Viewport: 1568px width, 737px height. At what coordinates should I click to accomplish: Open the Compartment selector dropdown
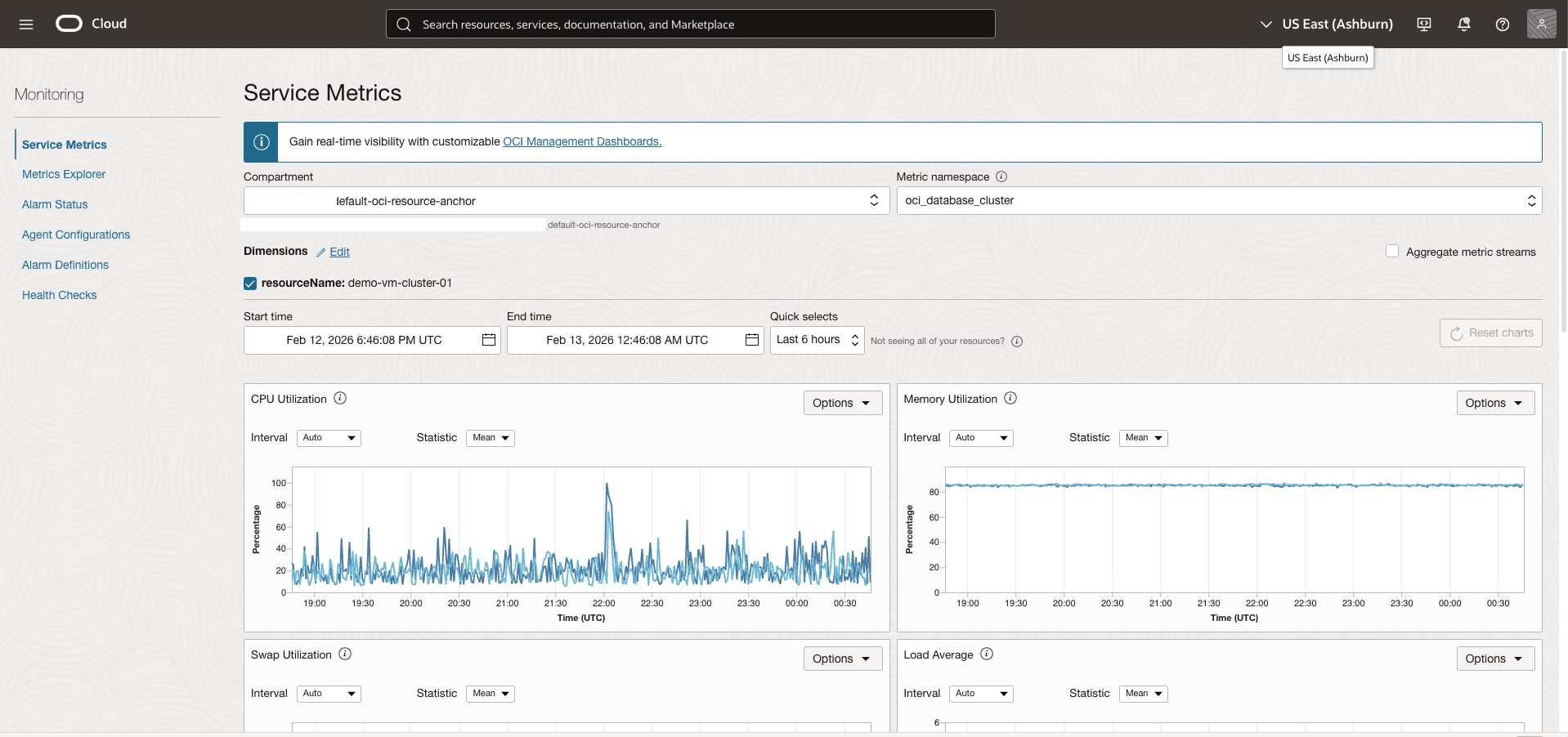point(567,201)
